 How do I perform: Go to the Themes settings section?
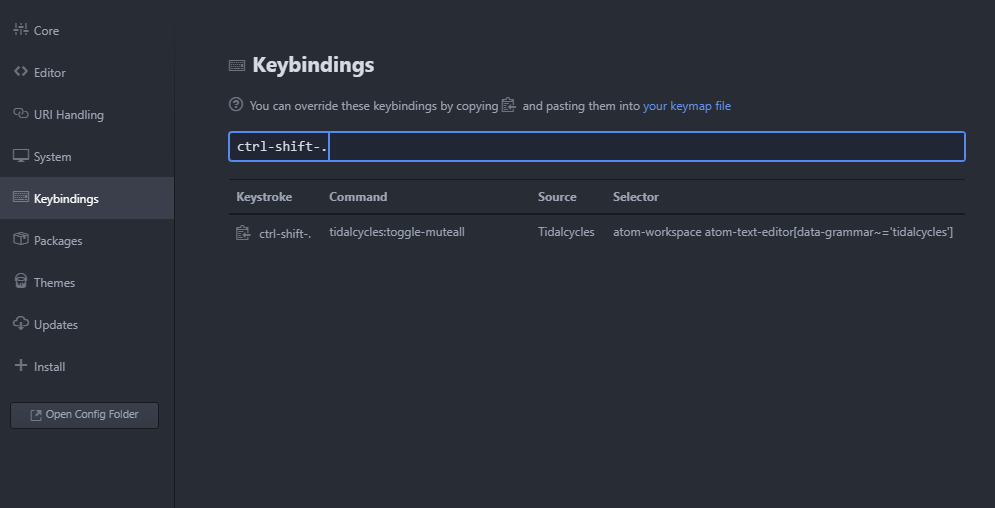point(54,283)
